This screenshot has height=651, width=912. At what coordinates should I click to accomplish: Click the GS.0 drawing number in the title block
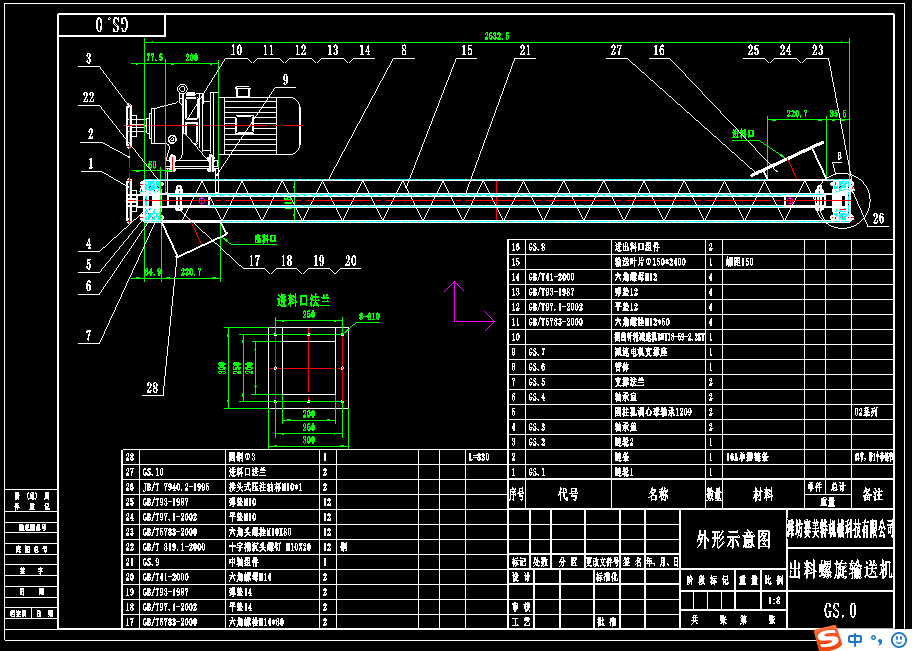click(840, 610)
